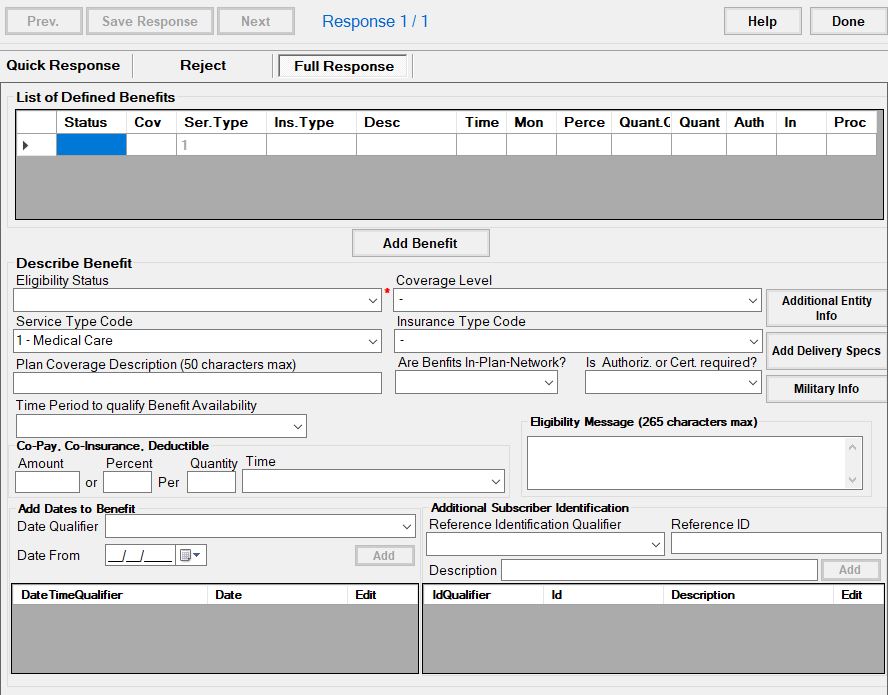888x695 pixels.
Task: Switch to the Reject tab
Action: tap(203, 66)
